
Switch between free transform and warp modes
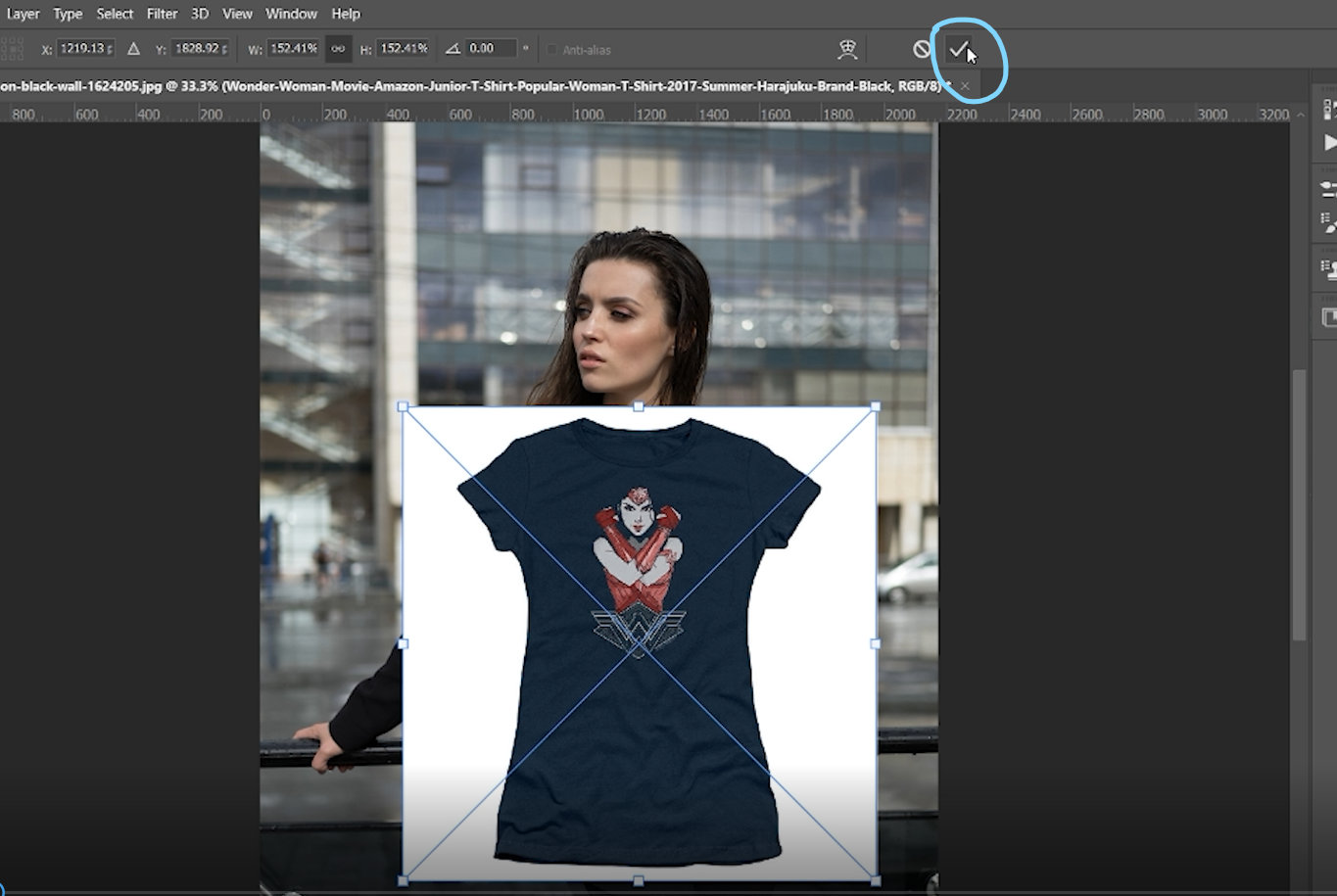pos(846,49)
